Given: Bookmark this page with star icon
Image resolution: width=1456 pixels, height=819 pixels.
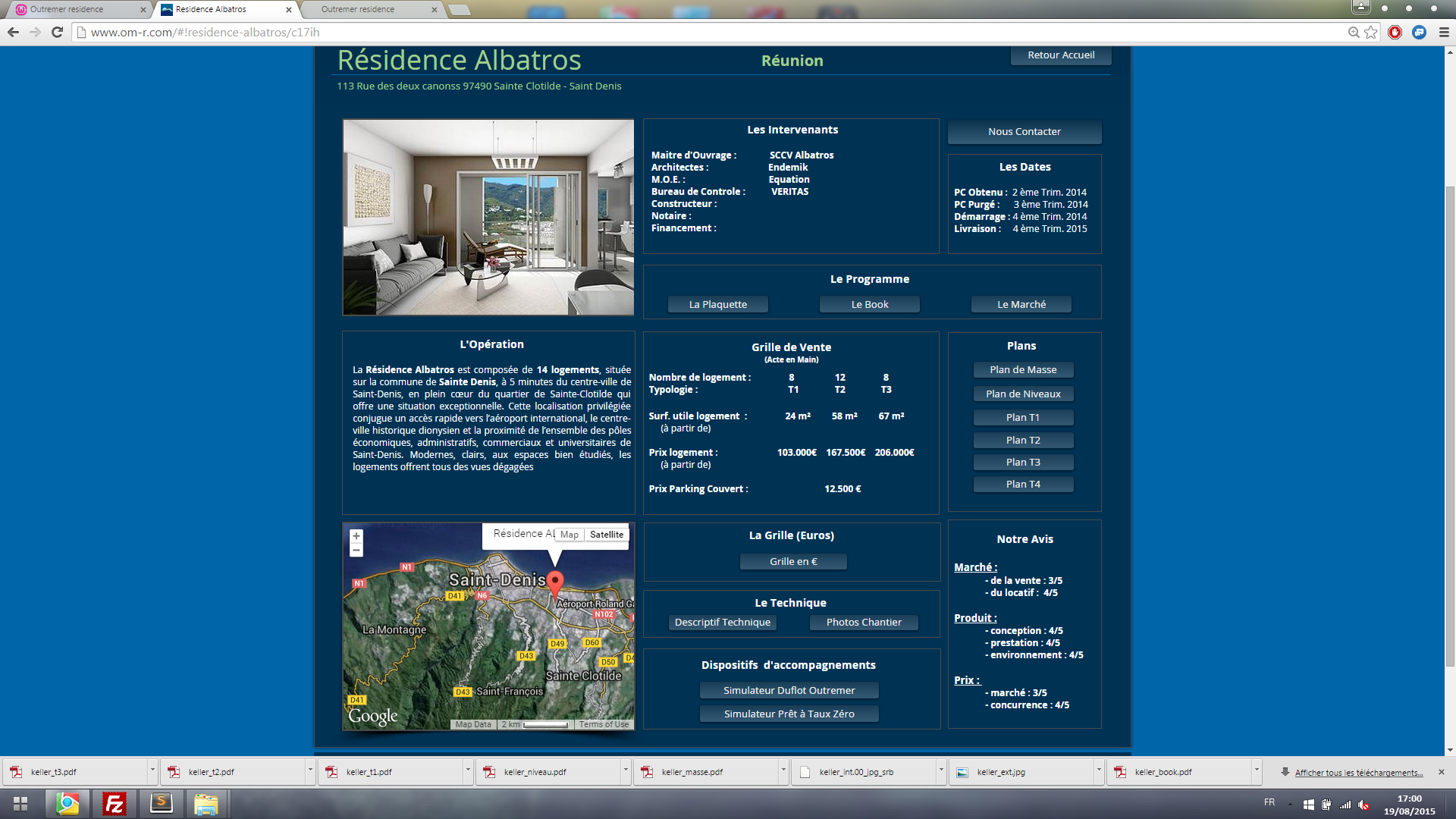Looking at the screenshot, I should (1370, 32).
